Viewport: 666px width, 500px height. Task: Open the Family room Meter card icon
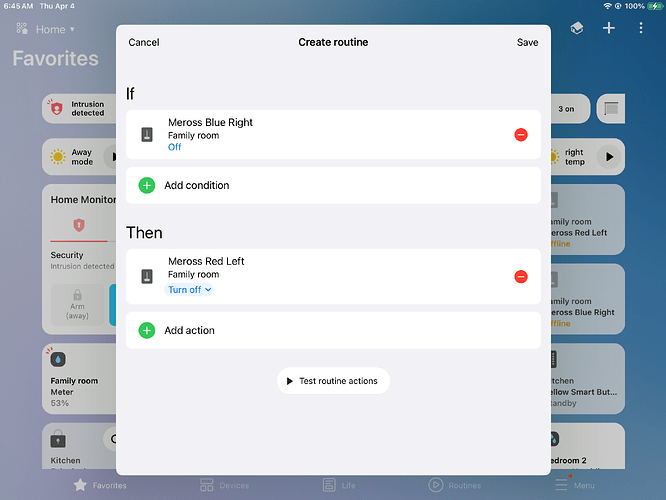point(58,359)
